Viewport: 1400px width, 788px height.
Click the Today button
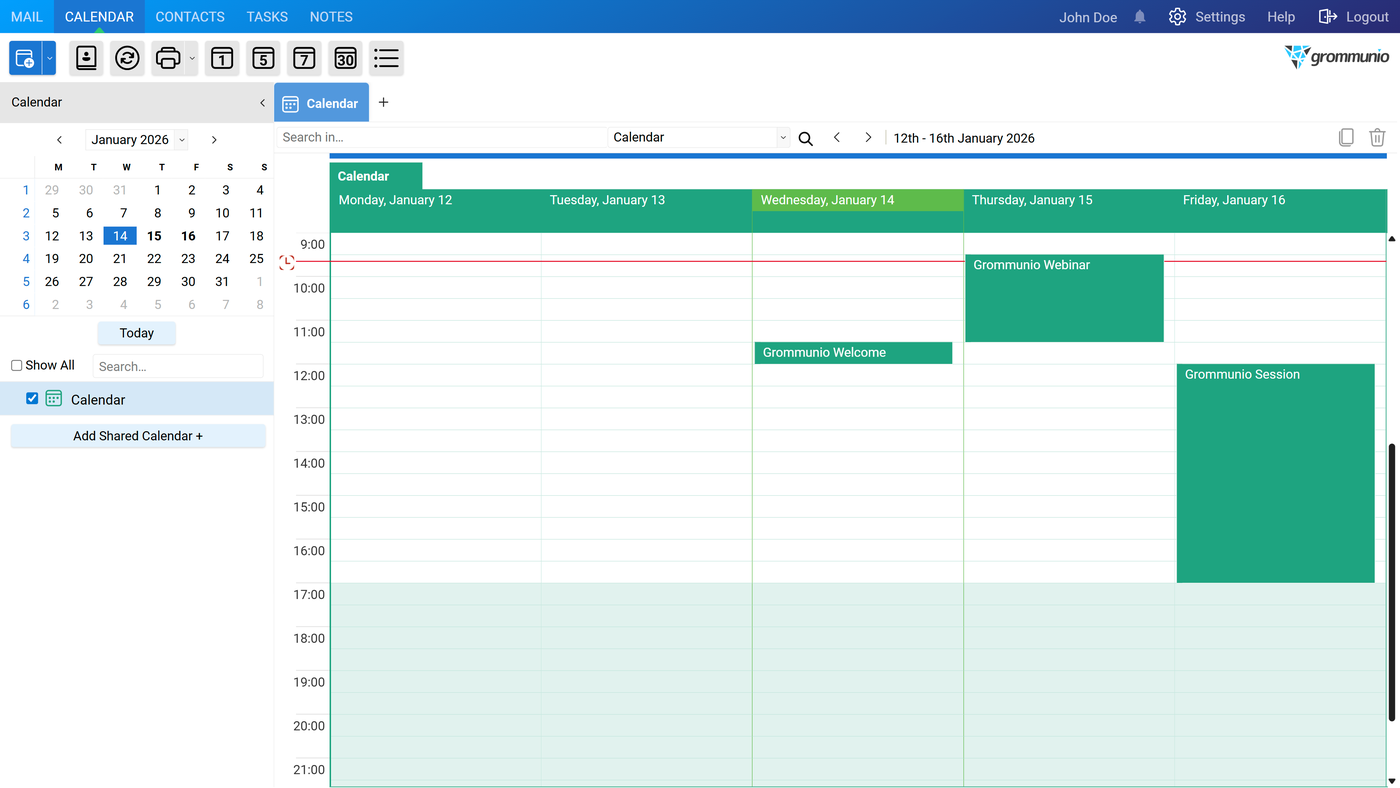click(x=137, y=333)
